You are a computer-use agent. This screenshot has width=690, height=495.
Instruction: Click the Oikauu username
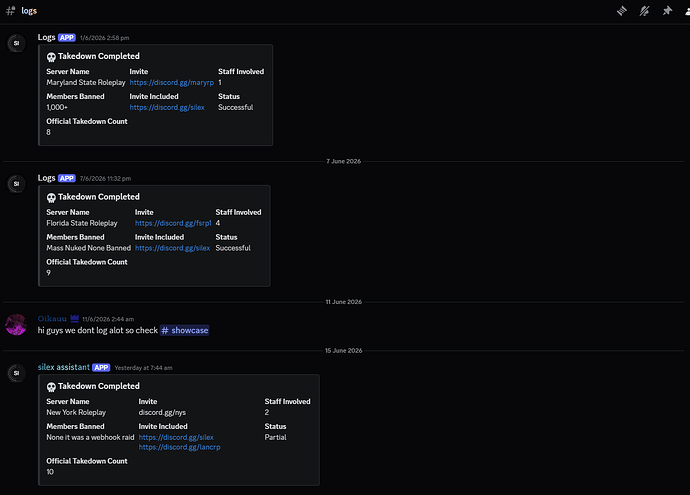coord(52,319)
